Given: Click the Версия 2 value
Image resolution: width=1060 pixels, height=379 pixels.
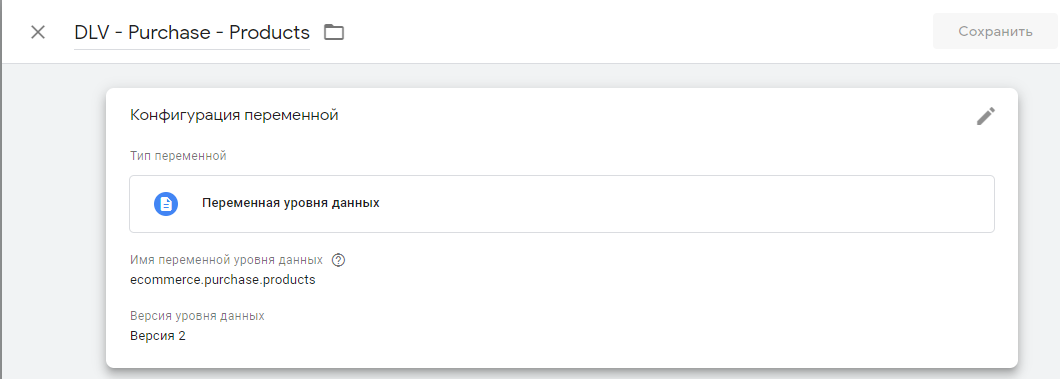Looking at the screenshot, I should 158,336.
